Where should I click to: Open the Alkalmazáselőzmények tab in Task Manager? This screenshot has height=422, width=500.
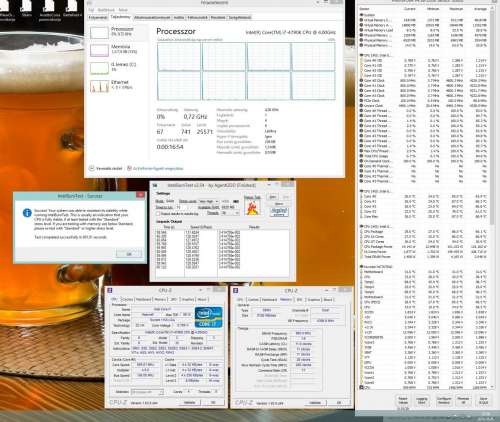click(x=152, y=17)
